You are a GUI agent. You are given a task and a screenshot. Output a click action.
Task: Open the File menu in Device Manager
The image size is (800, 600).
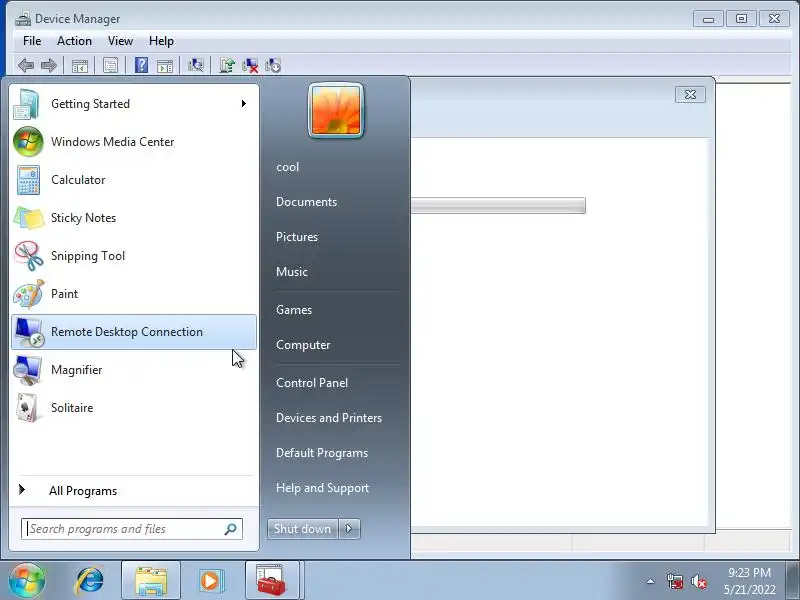(x=32, y=41)
